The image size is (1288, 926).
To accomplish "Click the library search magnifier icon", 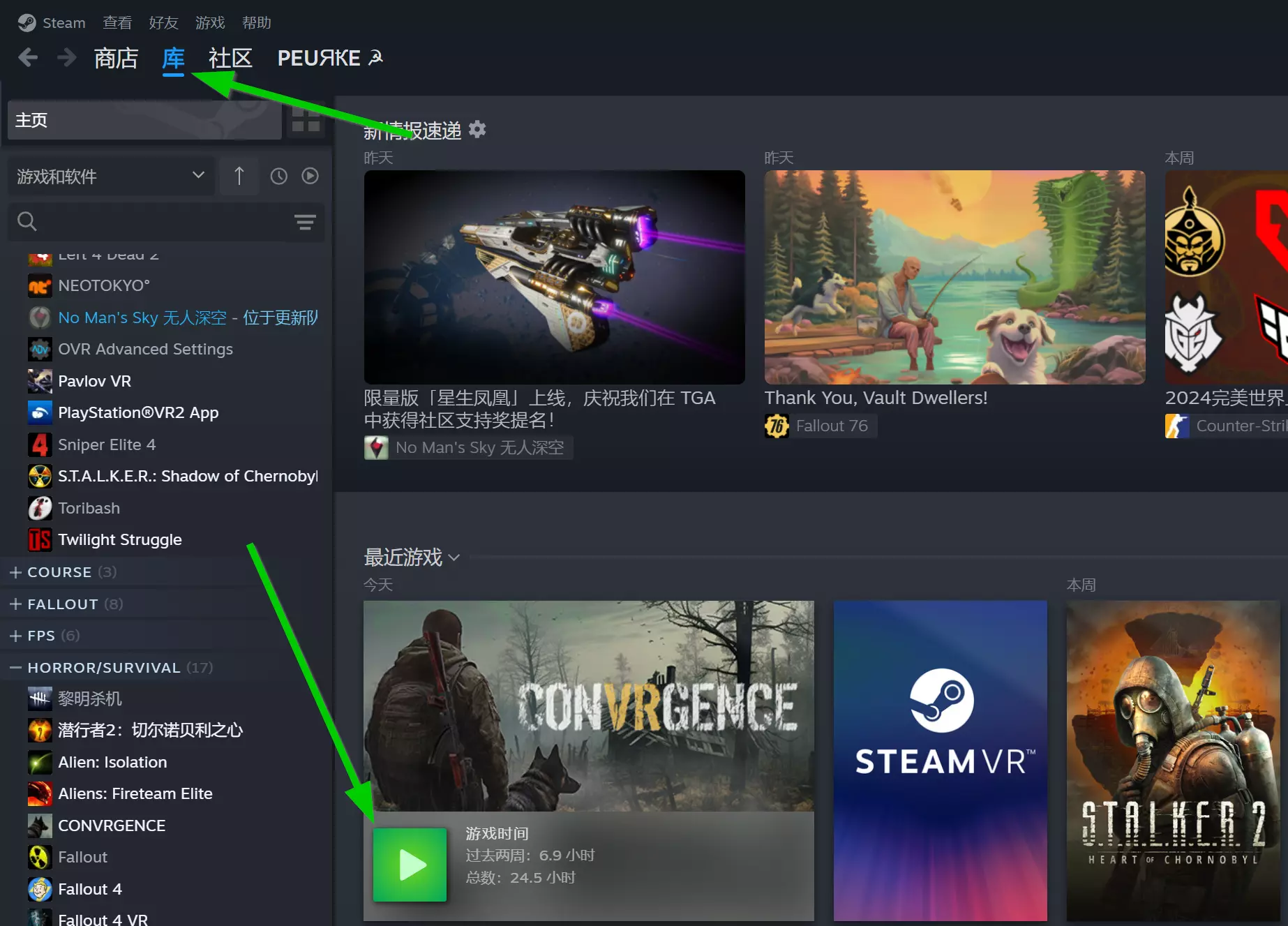I will (27, 221).
